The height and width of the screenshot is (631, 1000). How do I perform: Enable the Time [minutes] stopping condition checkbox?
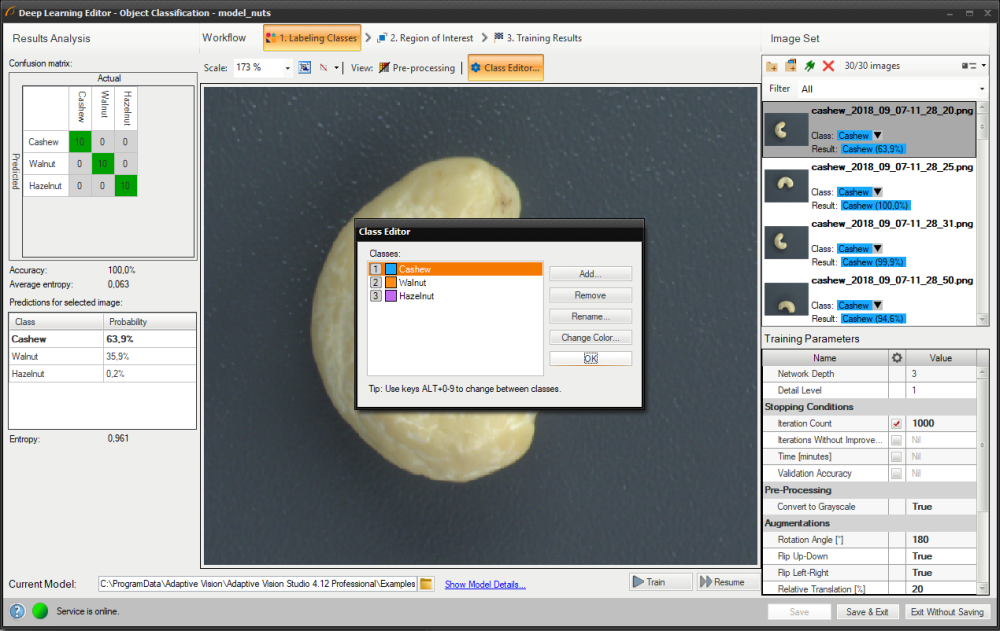click(897, 457)
